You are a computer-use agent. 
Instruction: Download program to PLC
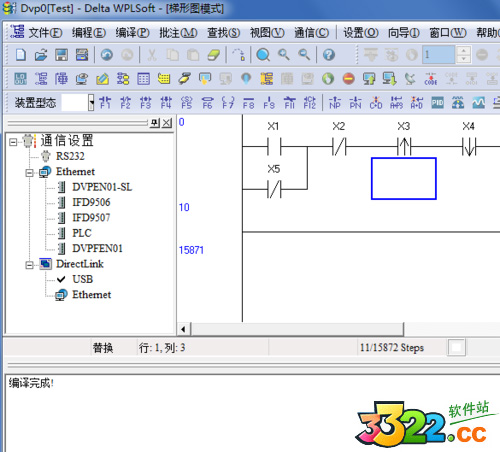pos(389,79)
